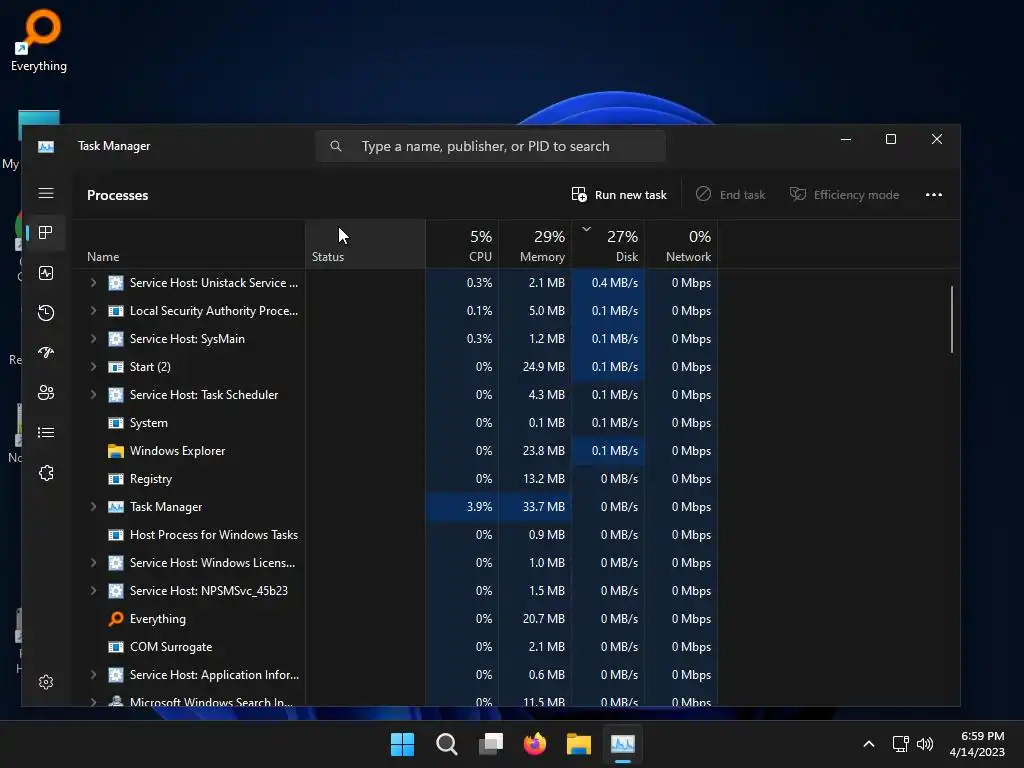Click the Efficiency mode button
The image size is (1024, 768).
click(x=844, y=195)
